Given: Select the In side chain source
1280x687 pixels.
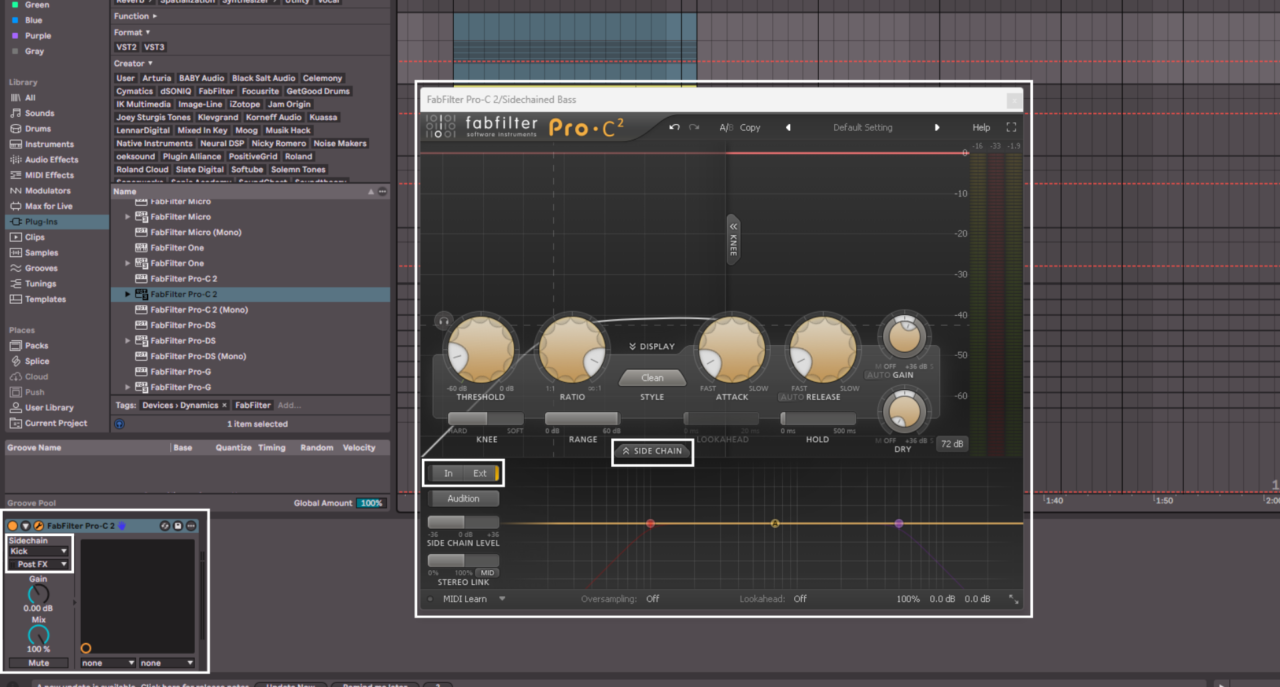Looking at the screenshot, I should coord(448,473).
